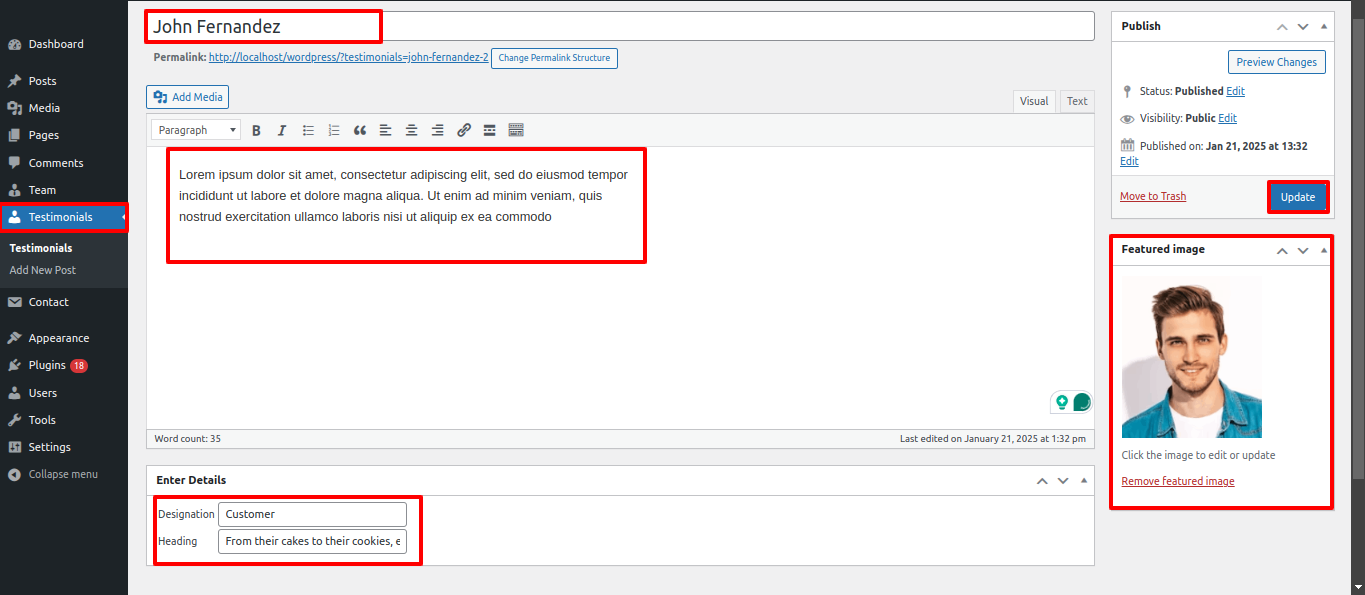Open the Paragraph format dropdown
Image resolution: width=1365 pixels, height=595 pixels.
click(x=196, y=130)
